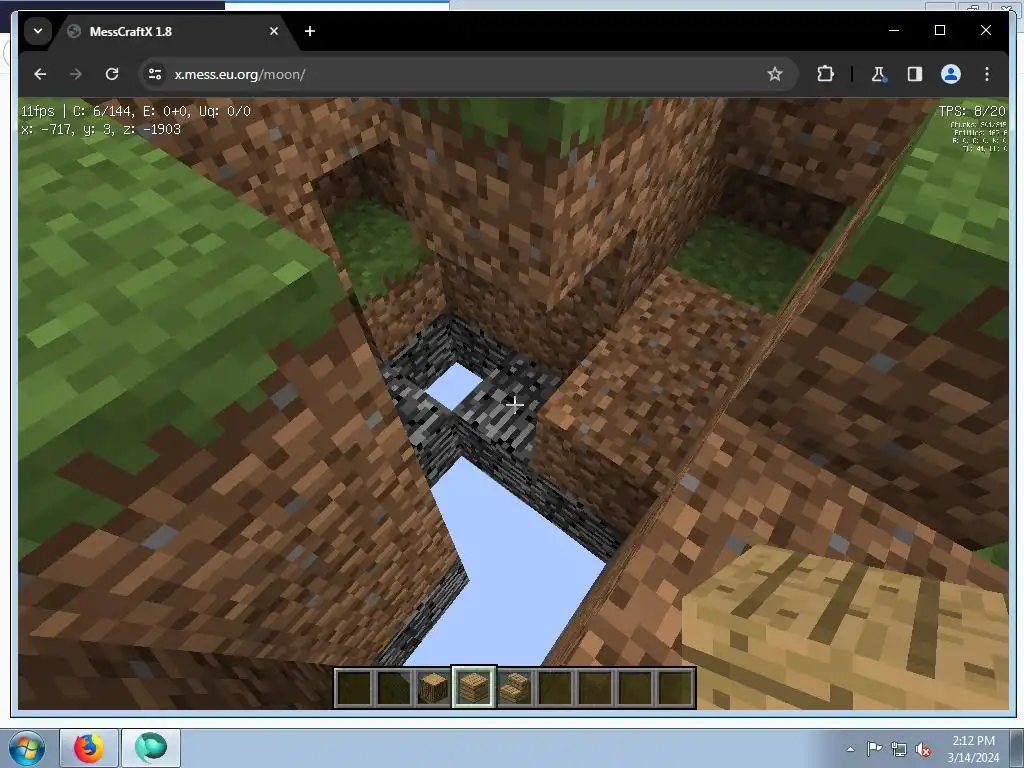1024x768 pixels.
Task: Select the oak log hotbar slot
Action: pyautogui.click(x=434, y=688)
